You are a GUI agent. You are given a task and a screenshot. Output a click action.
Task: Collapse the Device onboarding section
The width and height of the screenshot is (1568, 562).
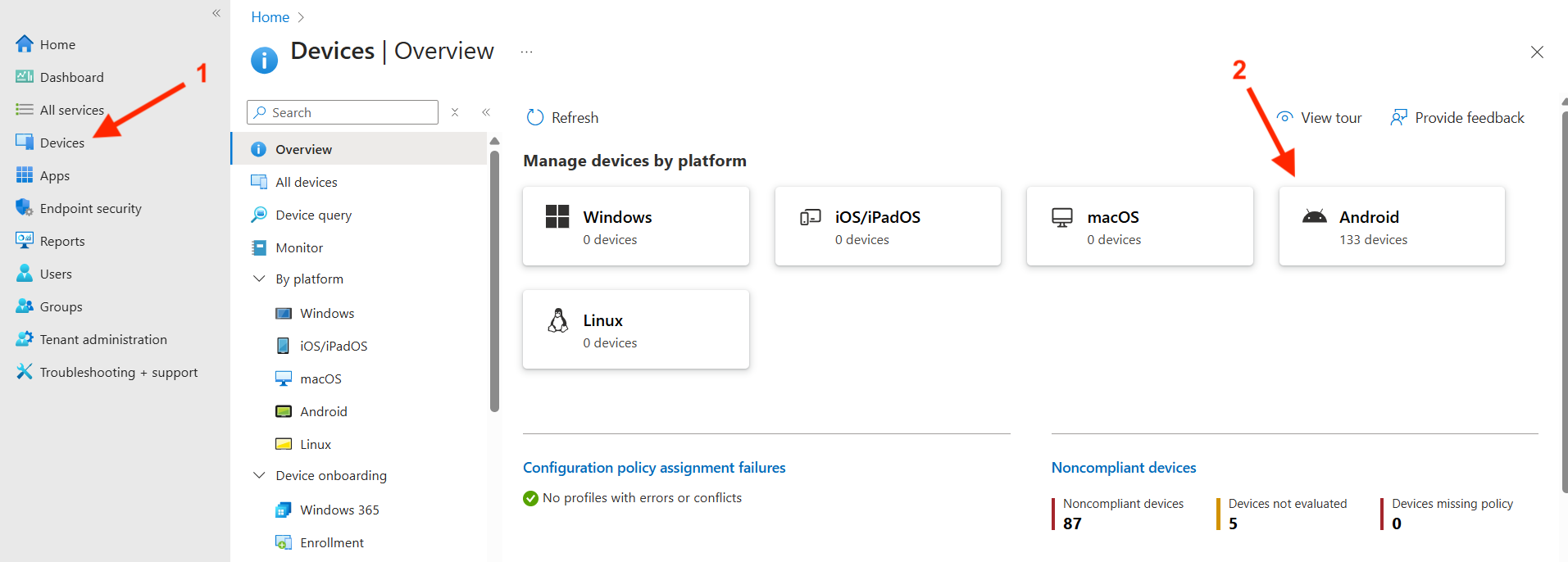pos(259,475)
